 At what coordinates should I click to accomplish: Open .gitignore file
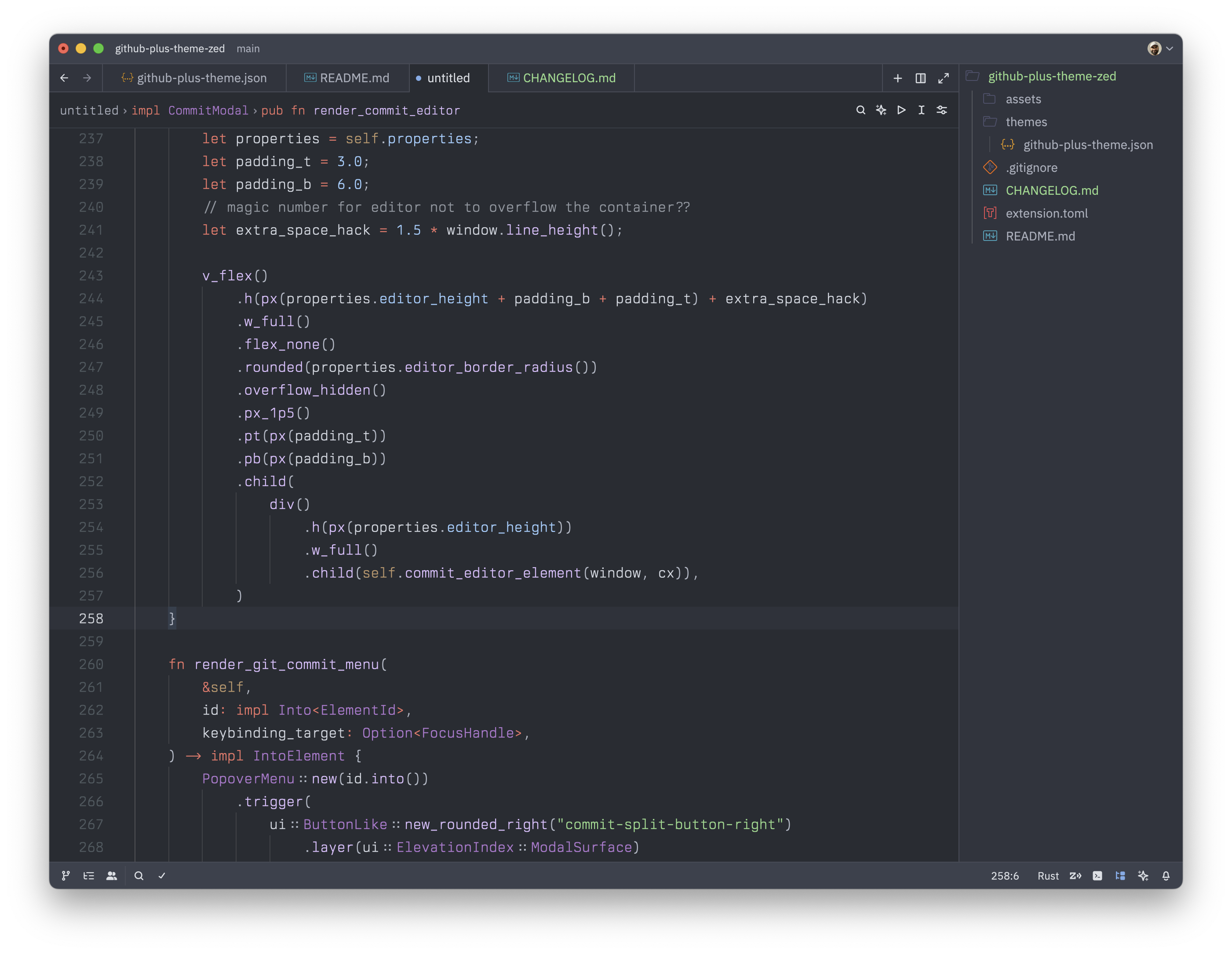click(x=1031, y=167)
